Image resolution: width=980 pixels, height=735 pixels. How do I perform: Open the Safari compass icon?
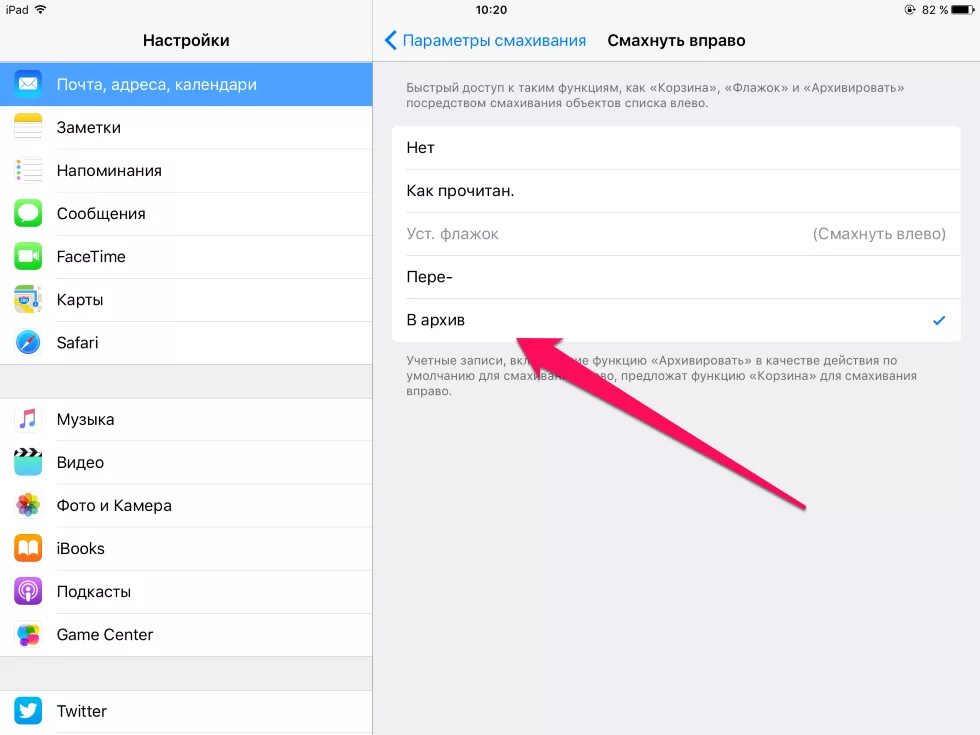tap(28, 342)
